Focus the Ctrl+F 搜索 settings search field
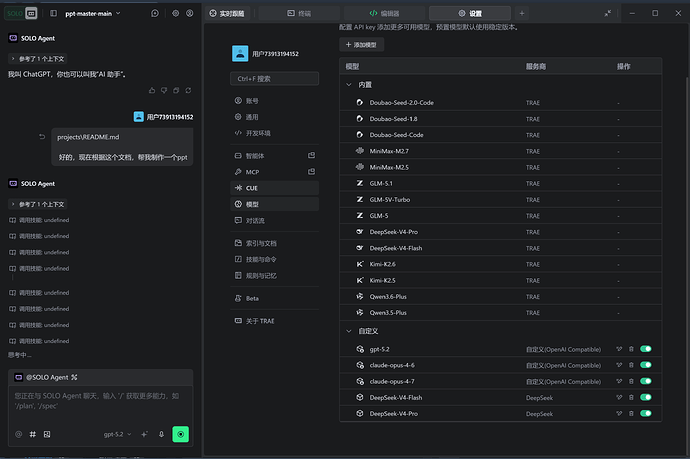Viewport: 690px width, 459px height. [275, 79]
